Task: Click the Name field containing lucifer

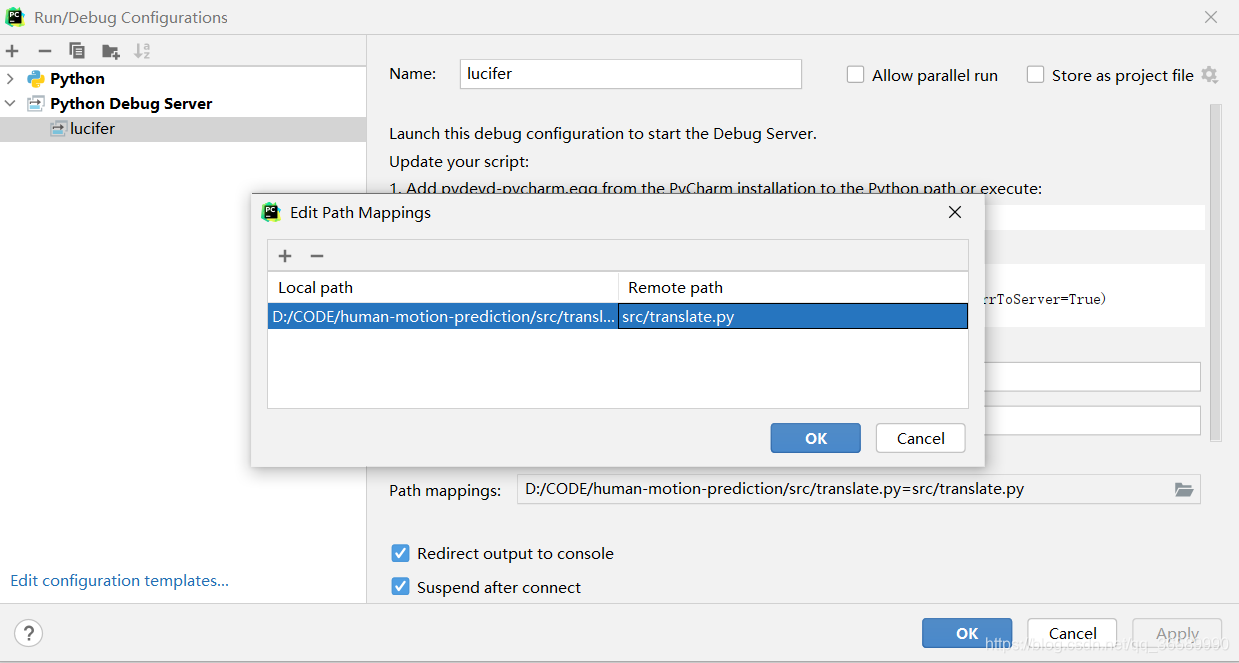Action: 631,74
